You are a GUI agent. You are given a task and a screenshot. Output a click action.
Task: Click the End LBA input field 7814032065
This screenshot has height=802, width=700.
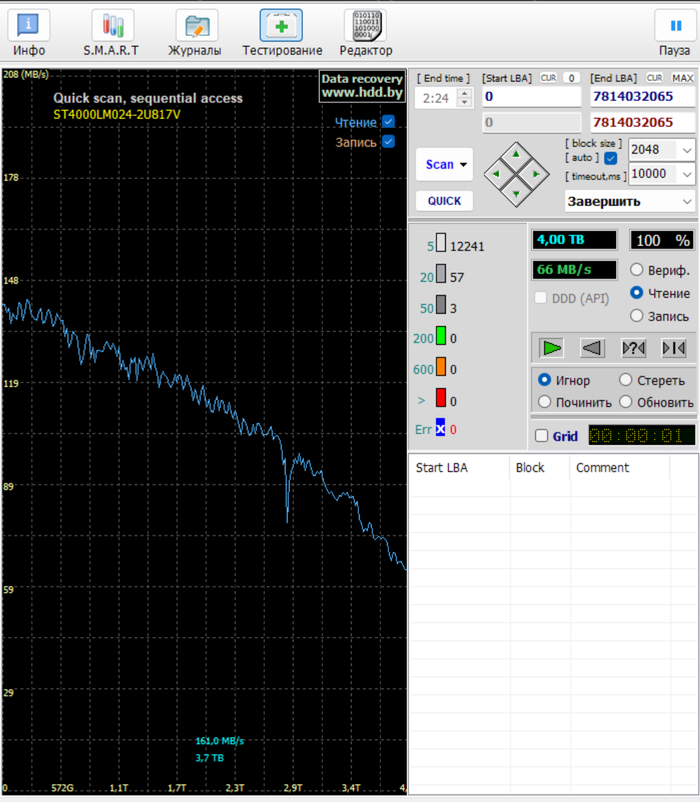click(x=643, y=97)
